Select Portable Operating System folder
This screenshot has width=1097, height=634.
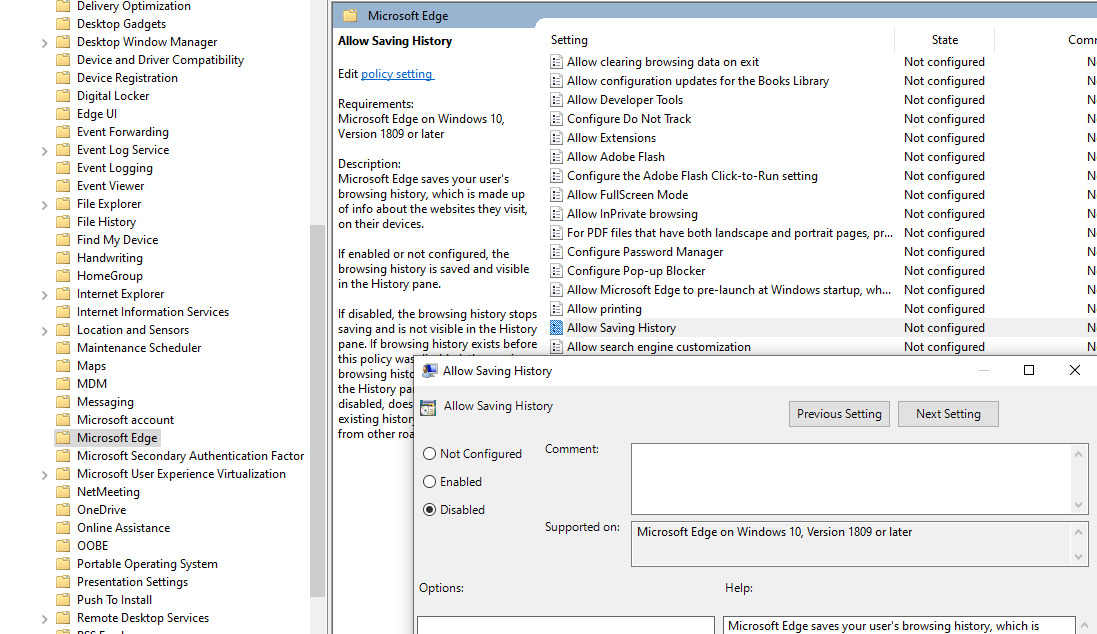(x=147, y=564)
